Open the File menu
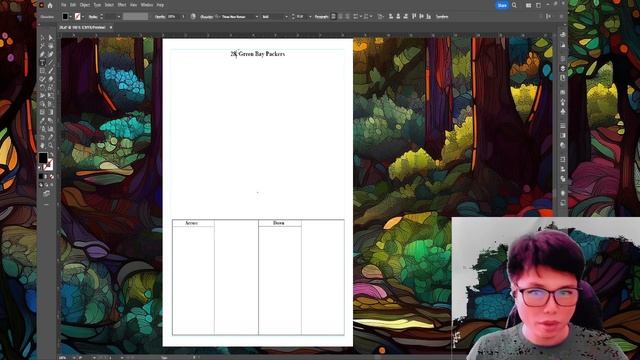The width and height of the screenshot is (640, 360). click(x=63, y=5)
